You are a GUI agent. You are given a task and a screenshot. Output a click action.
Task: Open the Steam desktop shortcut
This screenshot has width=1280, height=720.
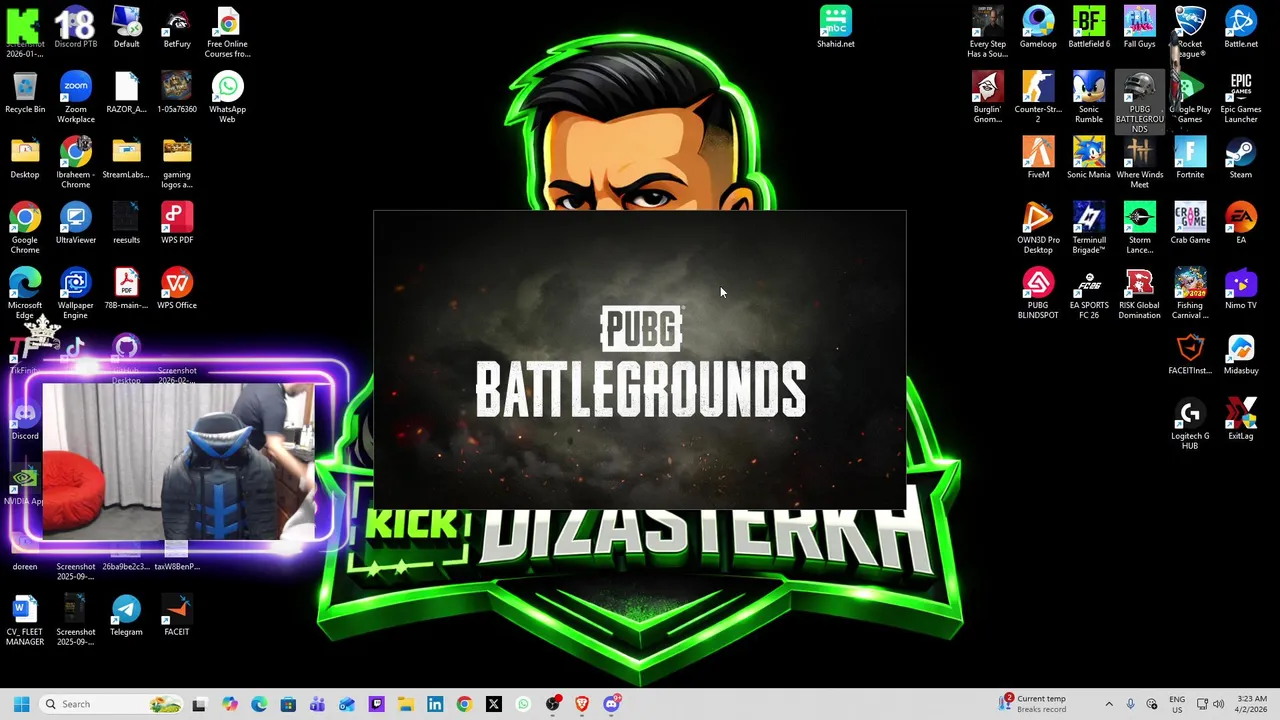(1240, 158)
